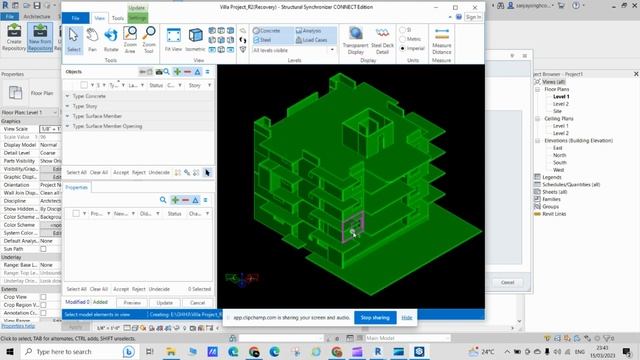Screen dimensions: 640x360
Task: Collapse the Type: Surface Member group
Action: [67, 116]
